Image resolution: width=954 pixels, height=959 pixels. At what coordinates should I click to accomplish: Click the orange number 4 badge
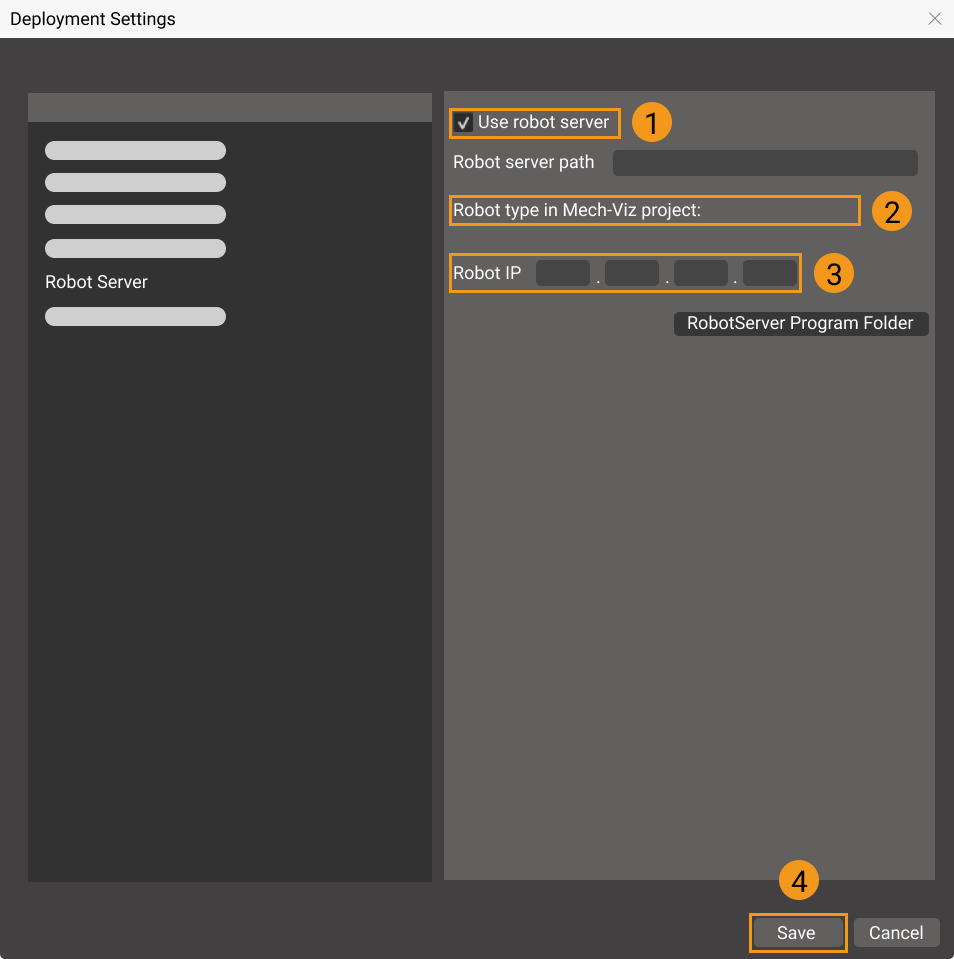pos(799,881)
